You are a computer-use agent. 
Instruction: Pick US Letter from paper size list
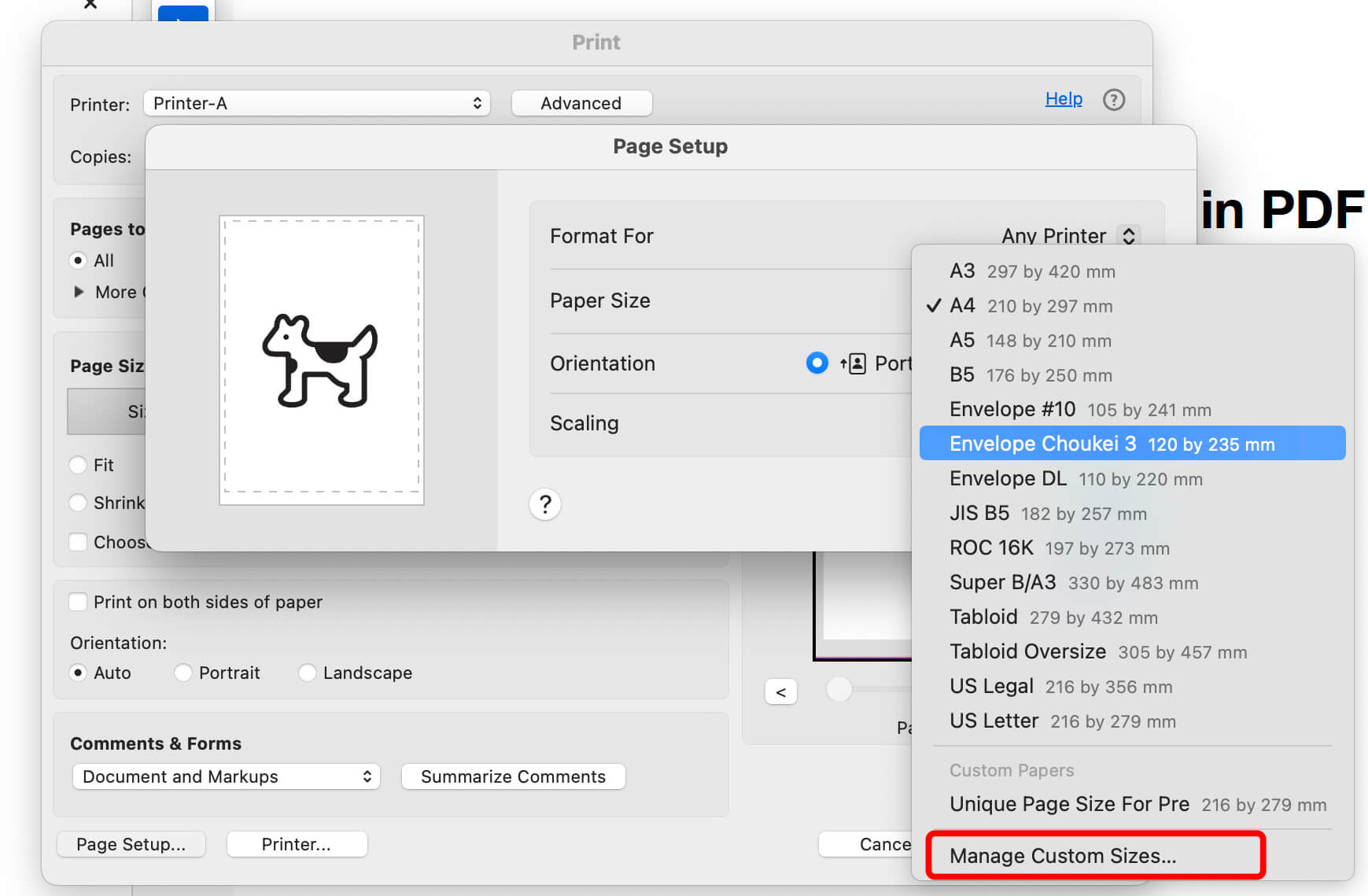pyautogui.click(x=1062, y=721)
